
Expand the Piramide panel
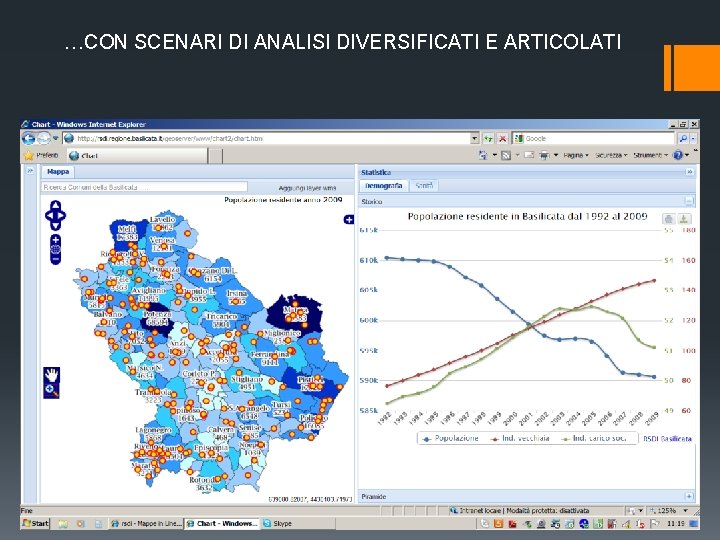689,496
